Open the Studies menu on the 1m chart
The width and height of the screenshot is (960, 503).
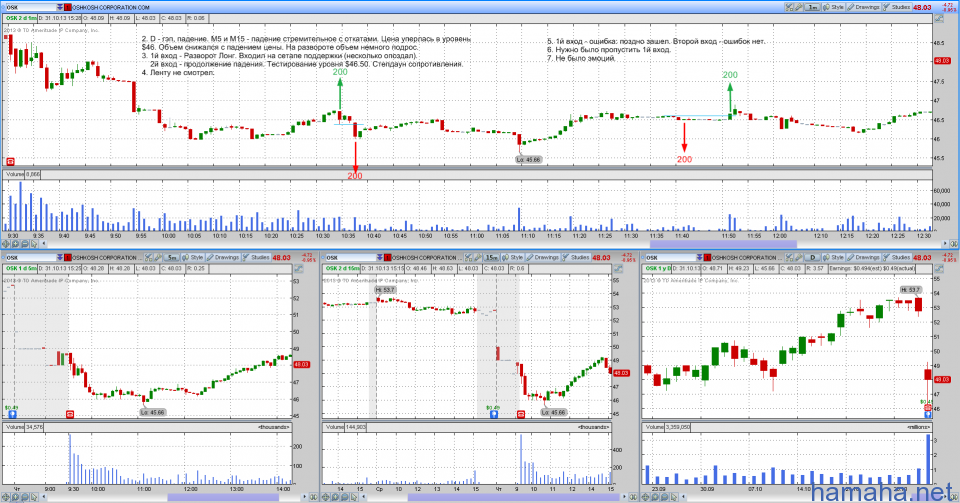(x=898, y=7)
